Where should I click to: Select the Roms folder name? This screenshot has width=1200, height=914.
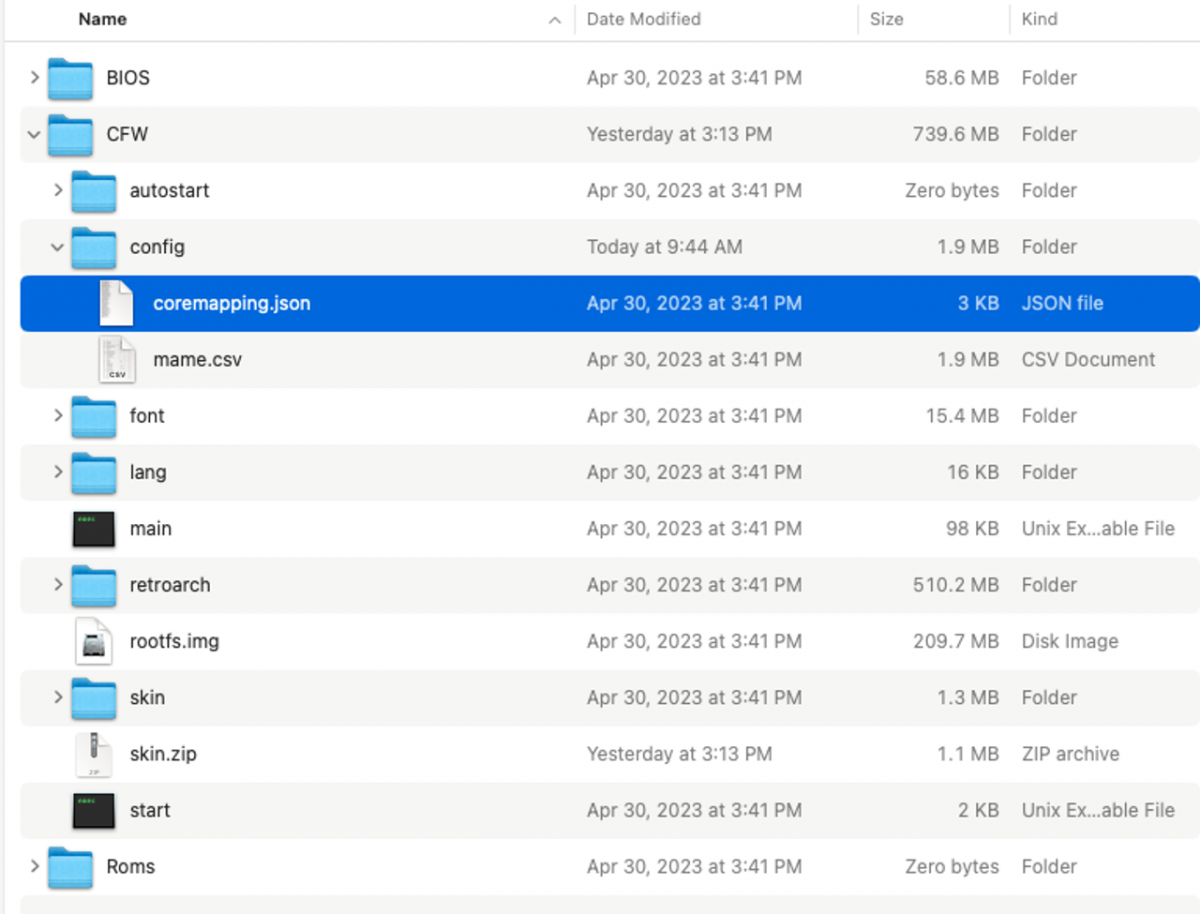tap(131, 866)
